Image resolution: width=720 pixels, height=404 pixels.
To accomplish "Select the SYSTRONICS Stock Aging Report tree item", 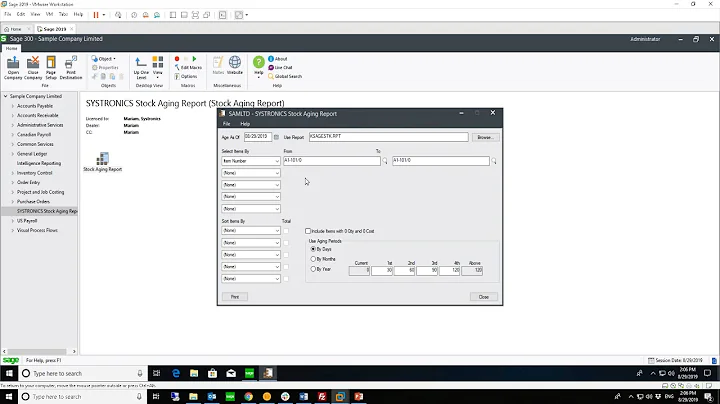I will pos(47,211).
